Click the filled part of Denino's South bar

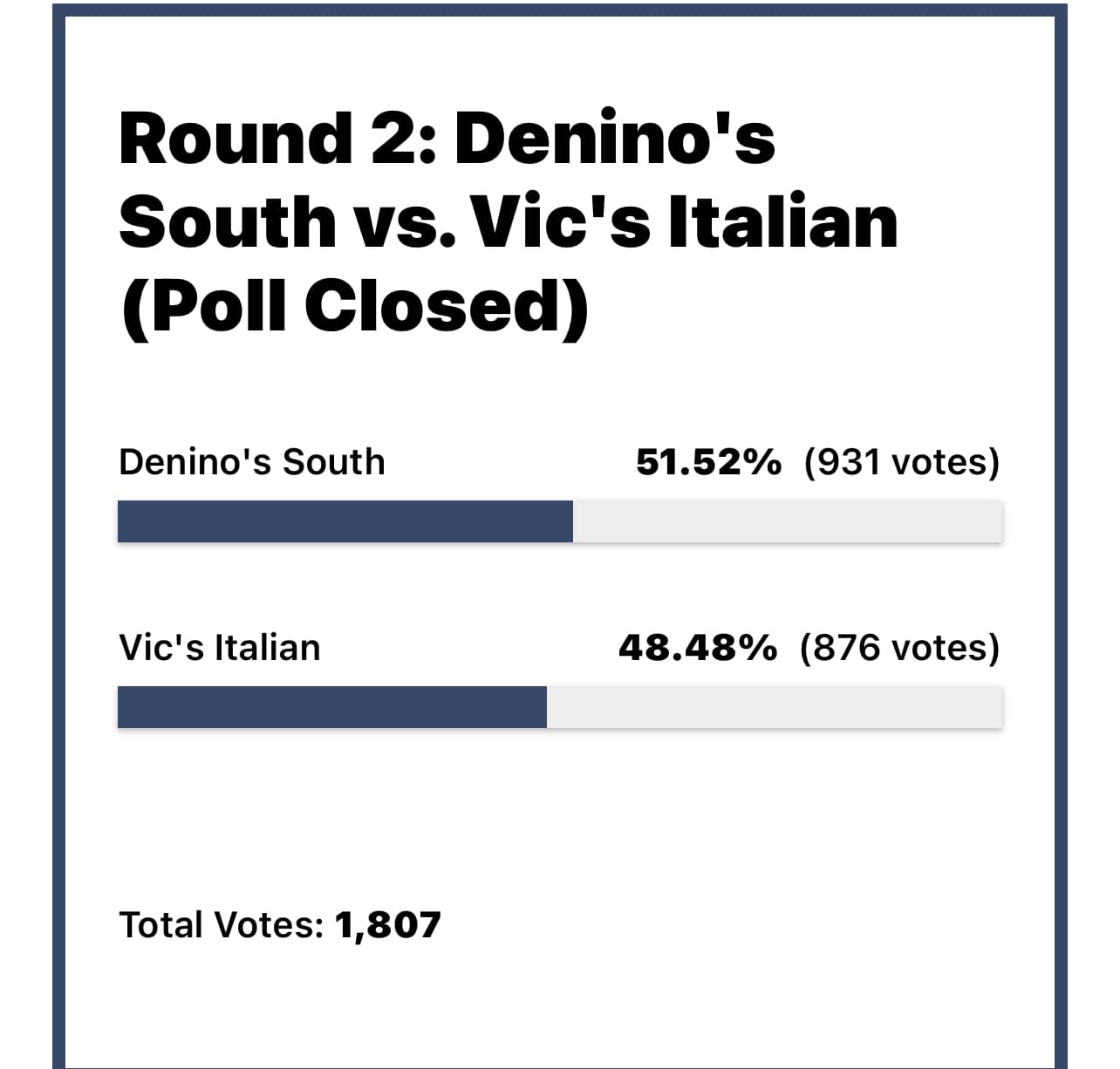pos(345,521)
